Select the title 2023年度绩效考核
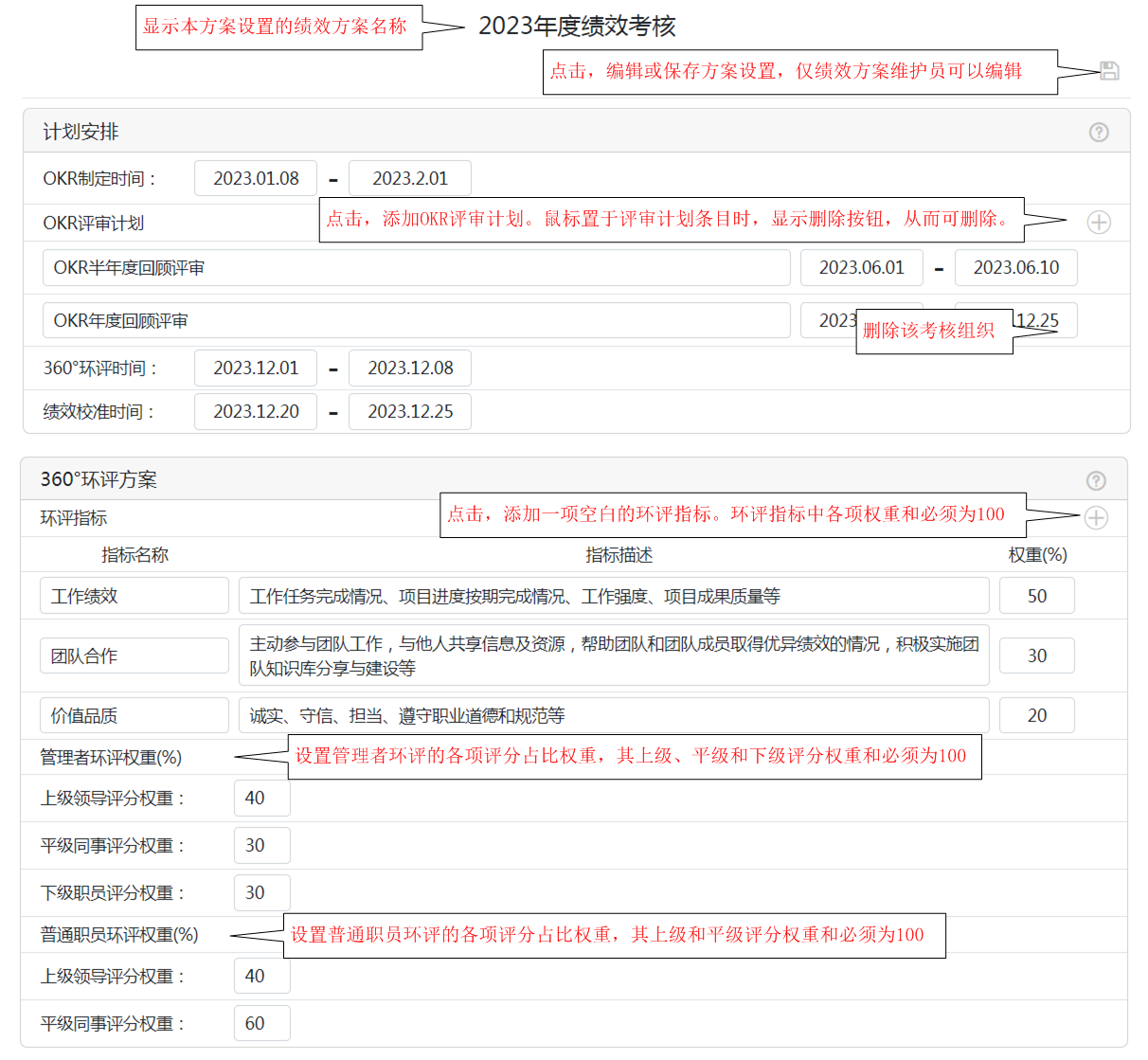Screen dimensions: 1148x1060 click(577, 27)
